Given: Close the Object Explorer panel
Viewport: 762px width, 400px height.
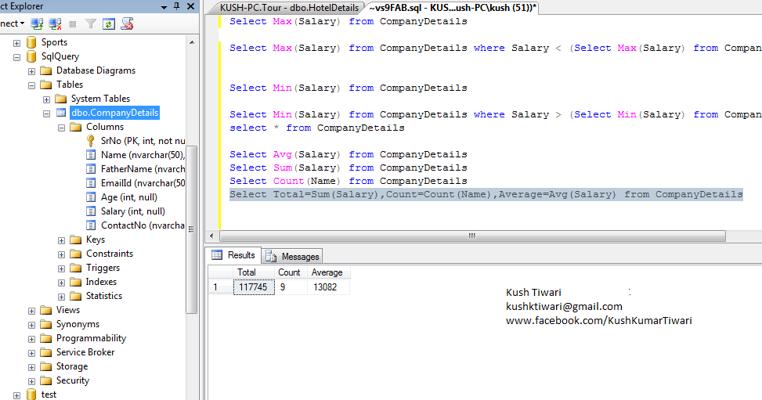Looking at the screenshot, I should coord(190,6).
